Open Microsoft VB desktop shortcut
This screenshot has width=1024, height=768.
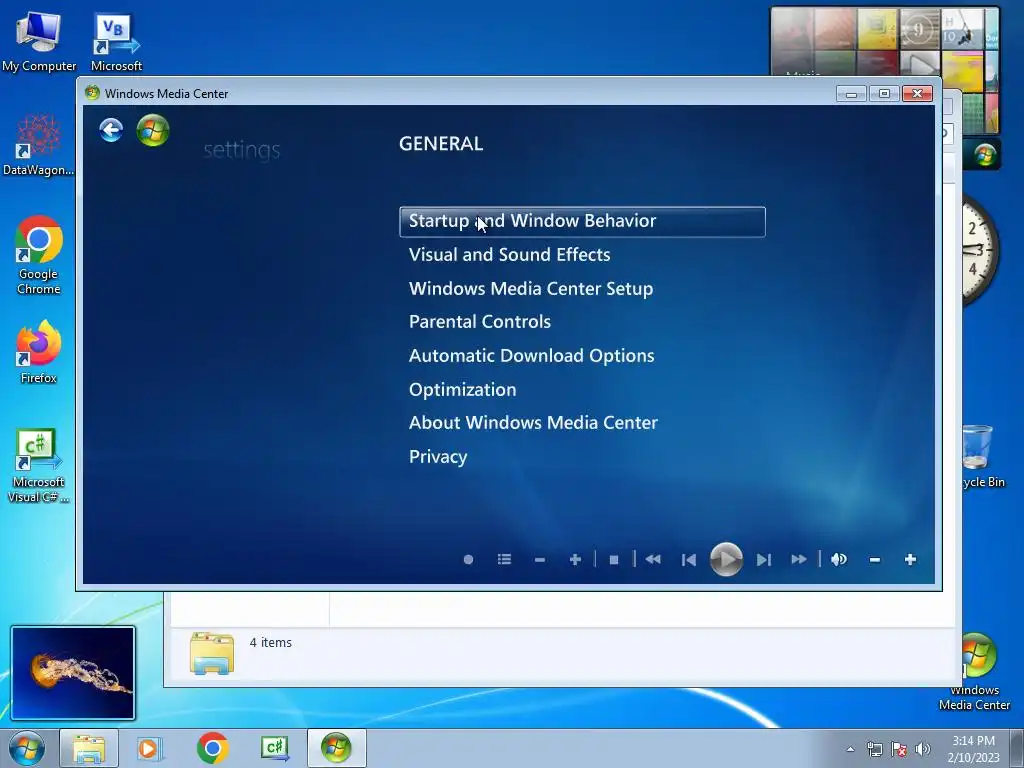click(116, 42)
